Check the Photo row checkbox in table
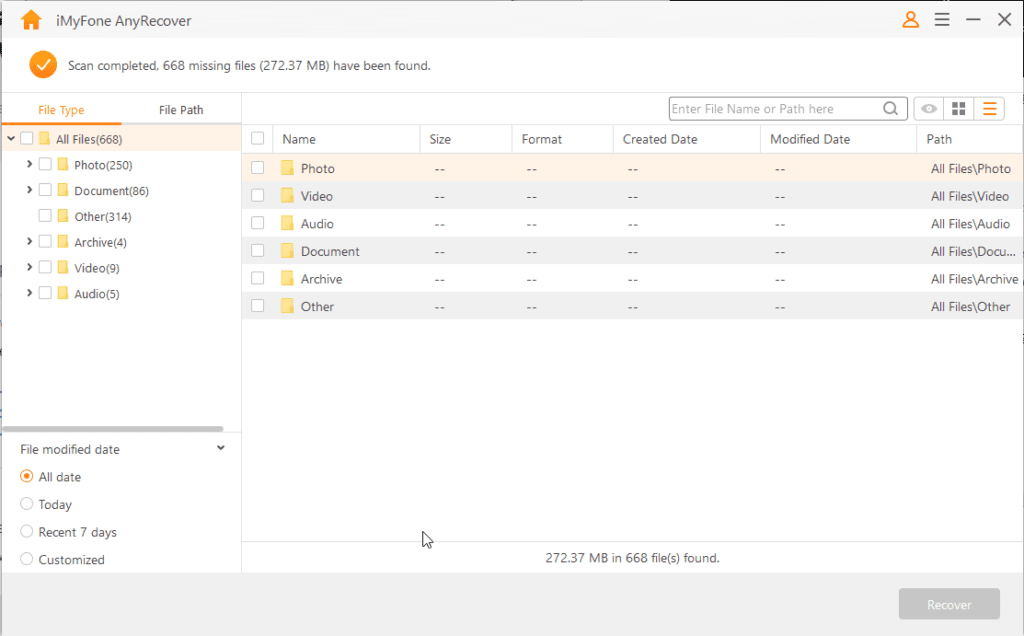Image resolution: width=1024 pixels, height=636 pixels. pyautogui.click(x=257, y=168)
